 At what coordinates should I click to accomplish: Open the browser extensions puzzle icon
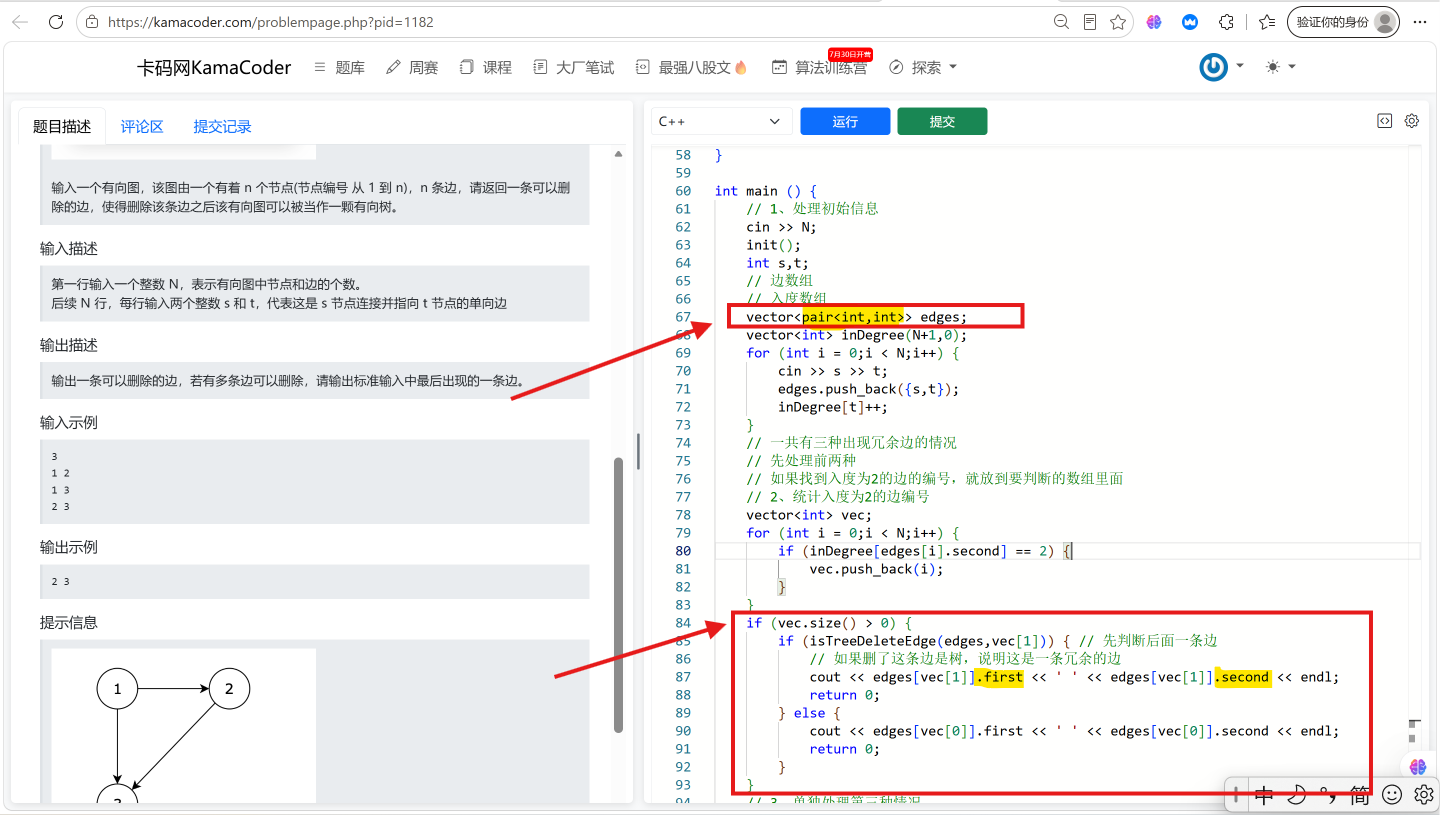(x=1226, y=21)
